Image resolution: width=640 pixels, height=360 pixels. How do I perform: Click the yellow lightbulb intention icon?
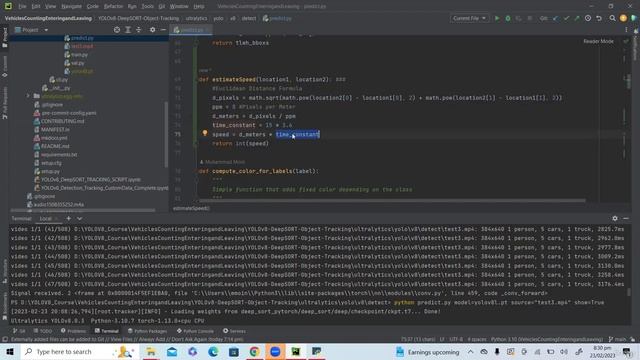tap(205, 133)
